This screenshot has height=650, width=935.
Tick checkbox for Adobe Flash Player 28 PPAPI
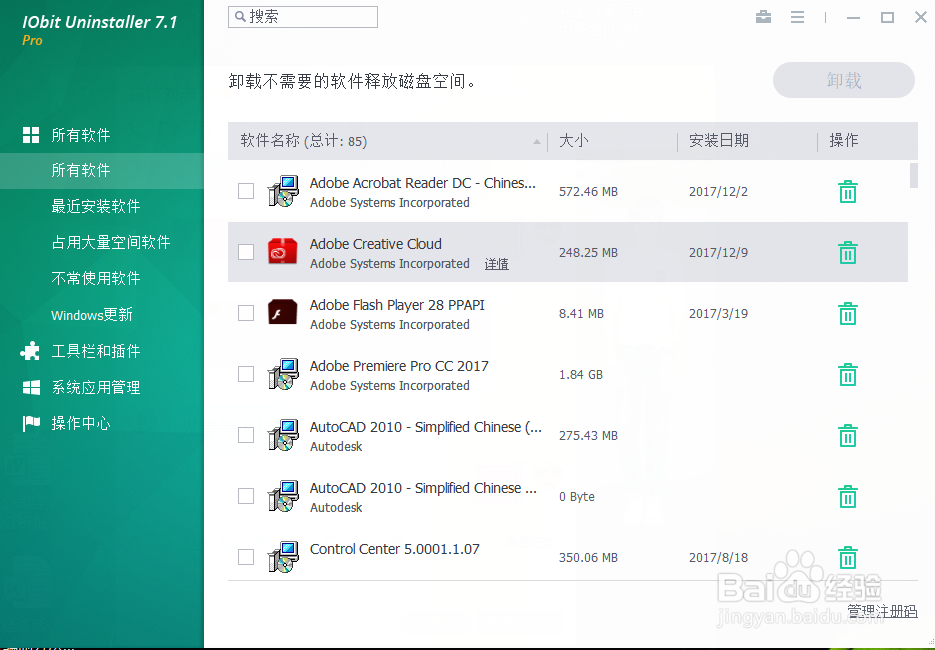tap(246, 313)
